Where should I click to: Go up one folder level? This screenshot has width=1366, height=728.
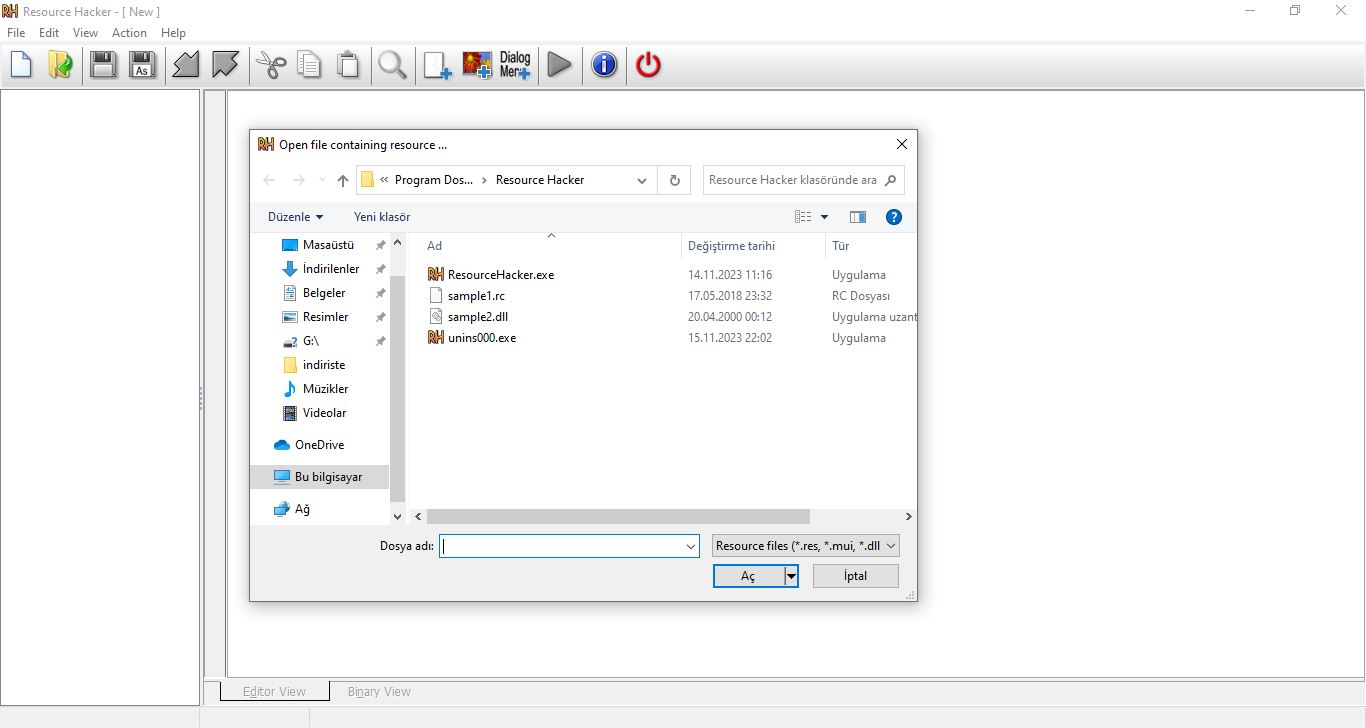[343, 180]
